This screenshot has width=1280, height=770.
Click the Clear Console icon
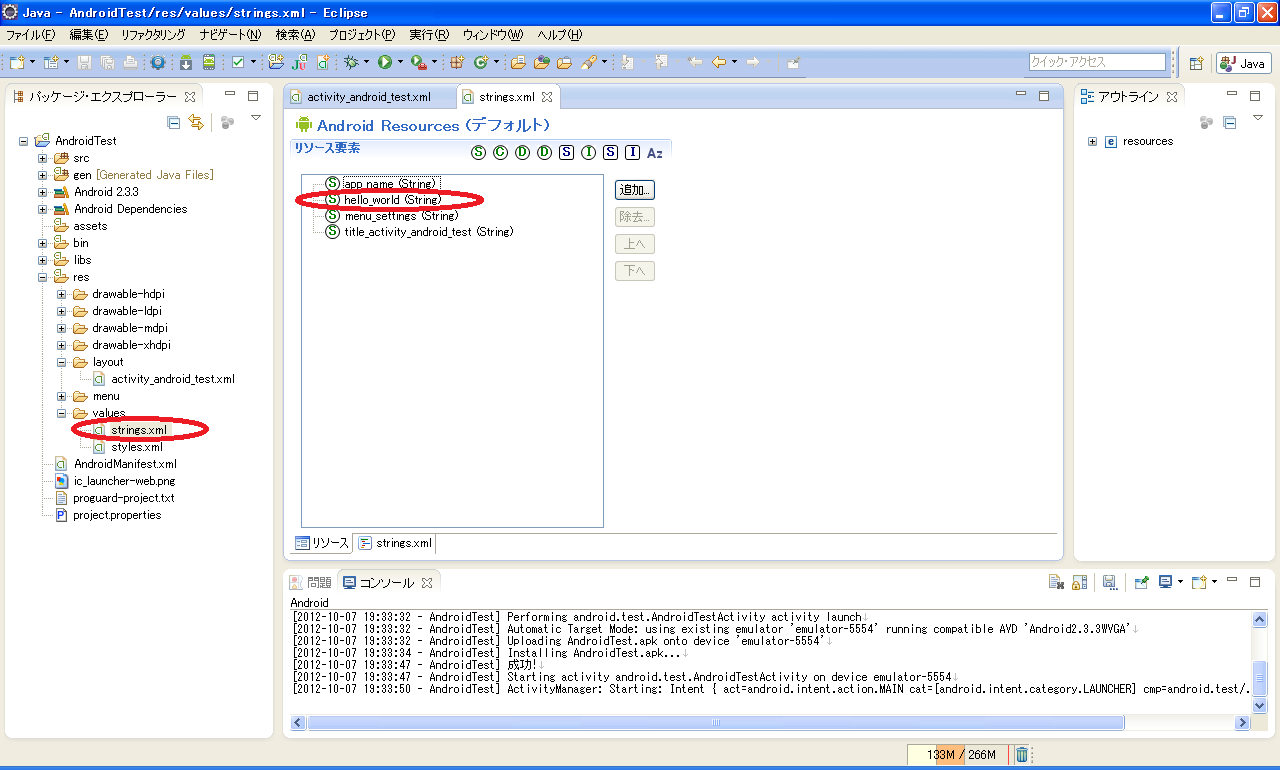click(1055, 582)
